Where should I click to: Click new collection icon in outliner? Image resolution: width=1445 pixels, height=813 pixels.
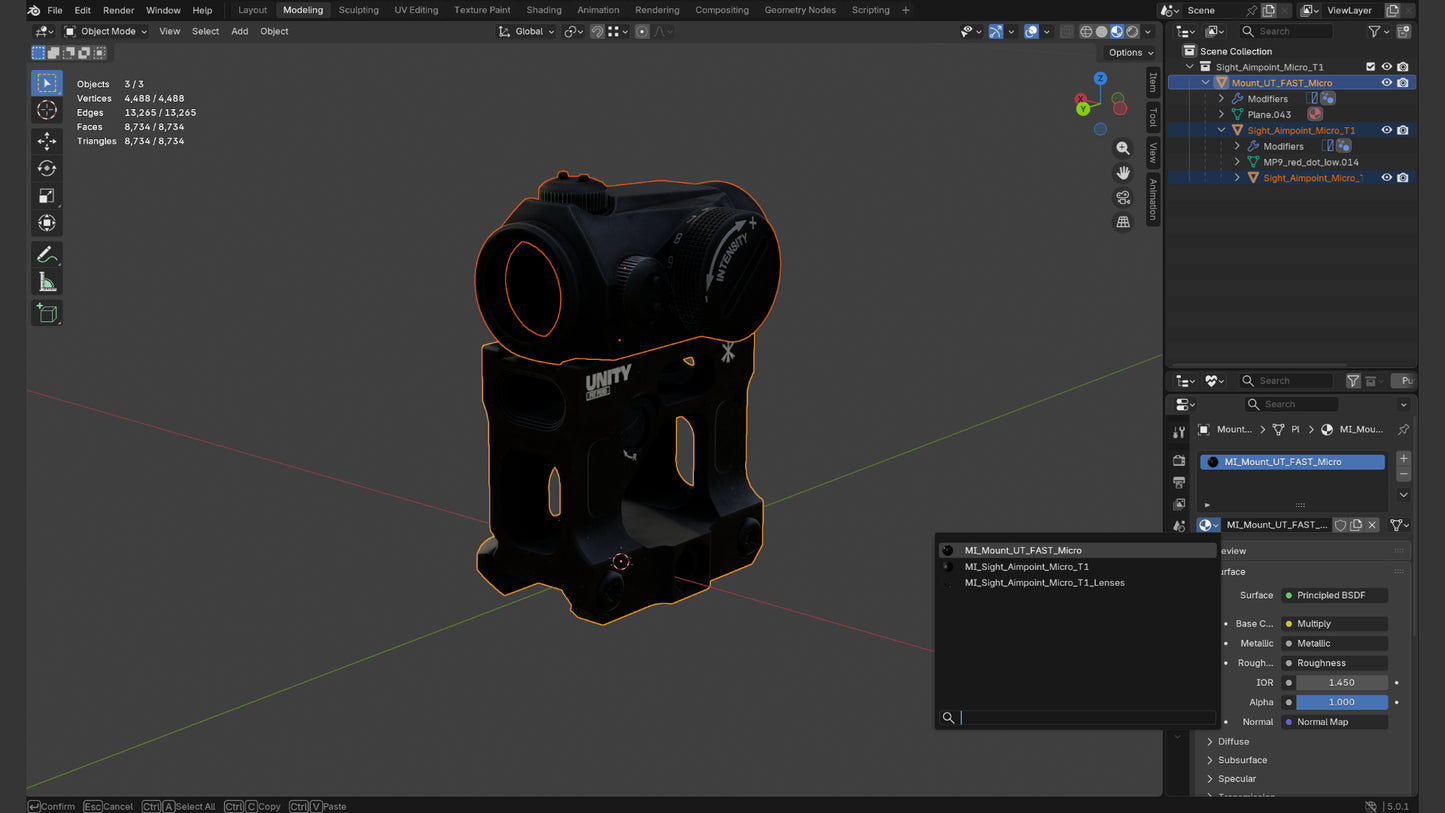[1404, 31]
